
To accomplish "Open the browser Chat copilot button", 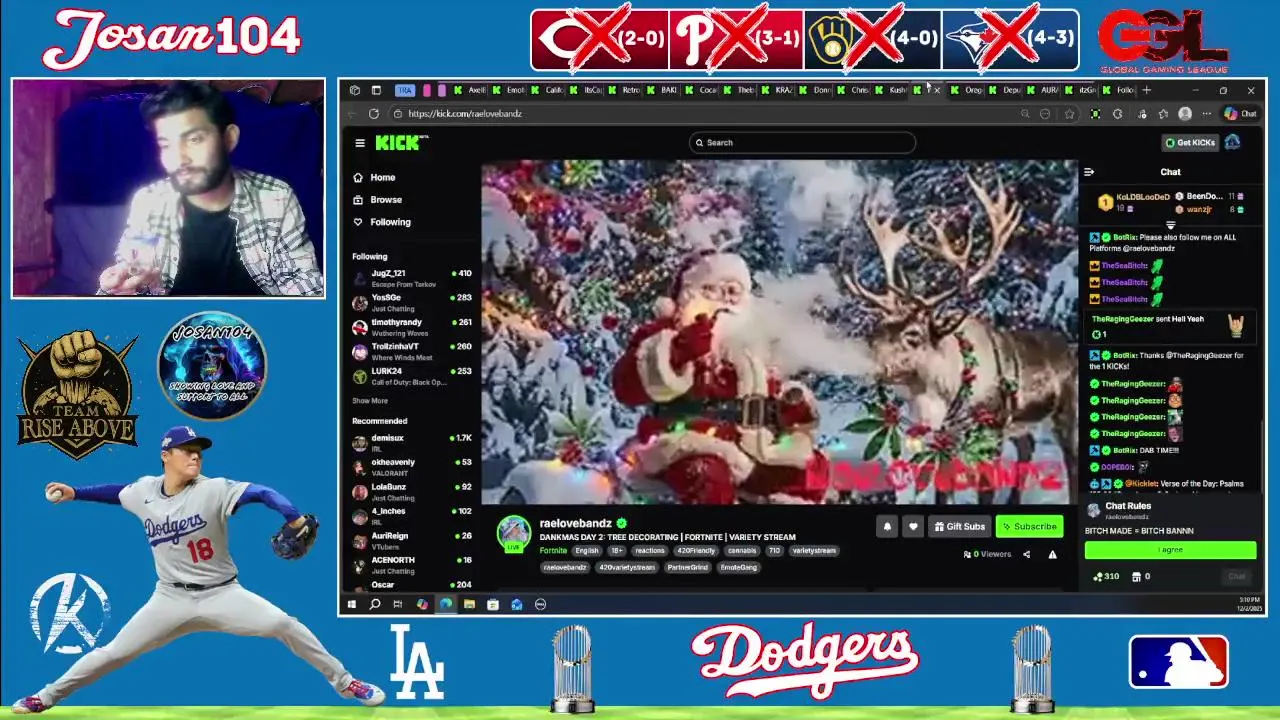I will [x=1241, y=114].
